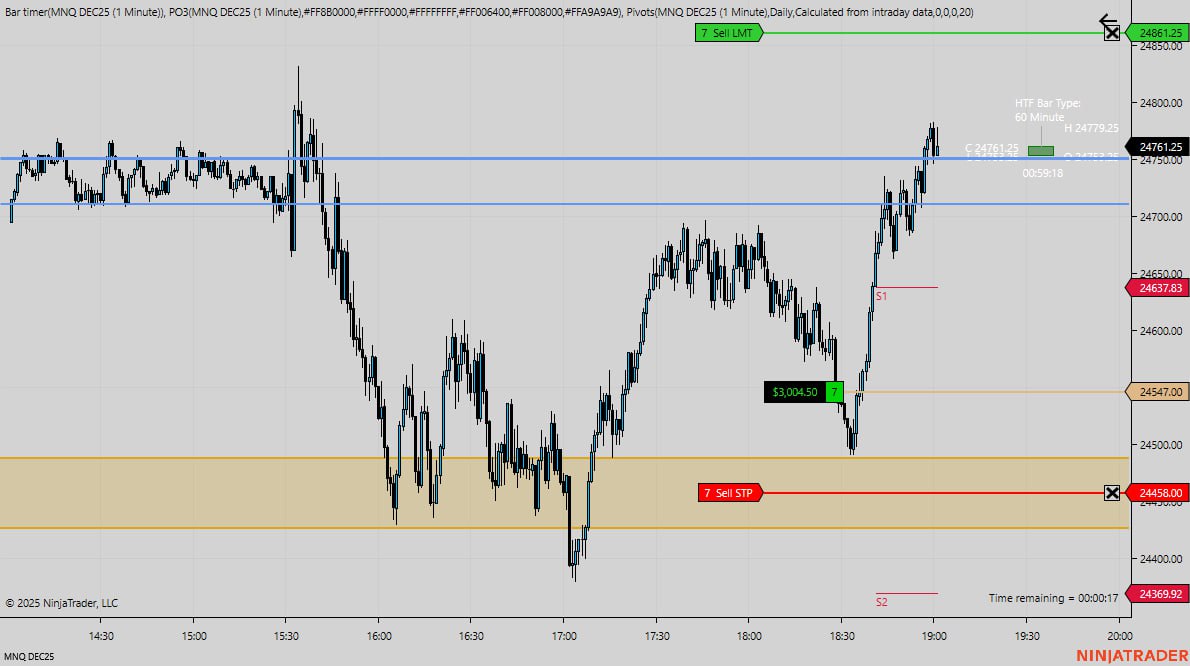Click the Time remaining = 00:00:17 bar timer
The image size is (1190, 666).
(x=1053, y=598)
